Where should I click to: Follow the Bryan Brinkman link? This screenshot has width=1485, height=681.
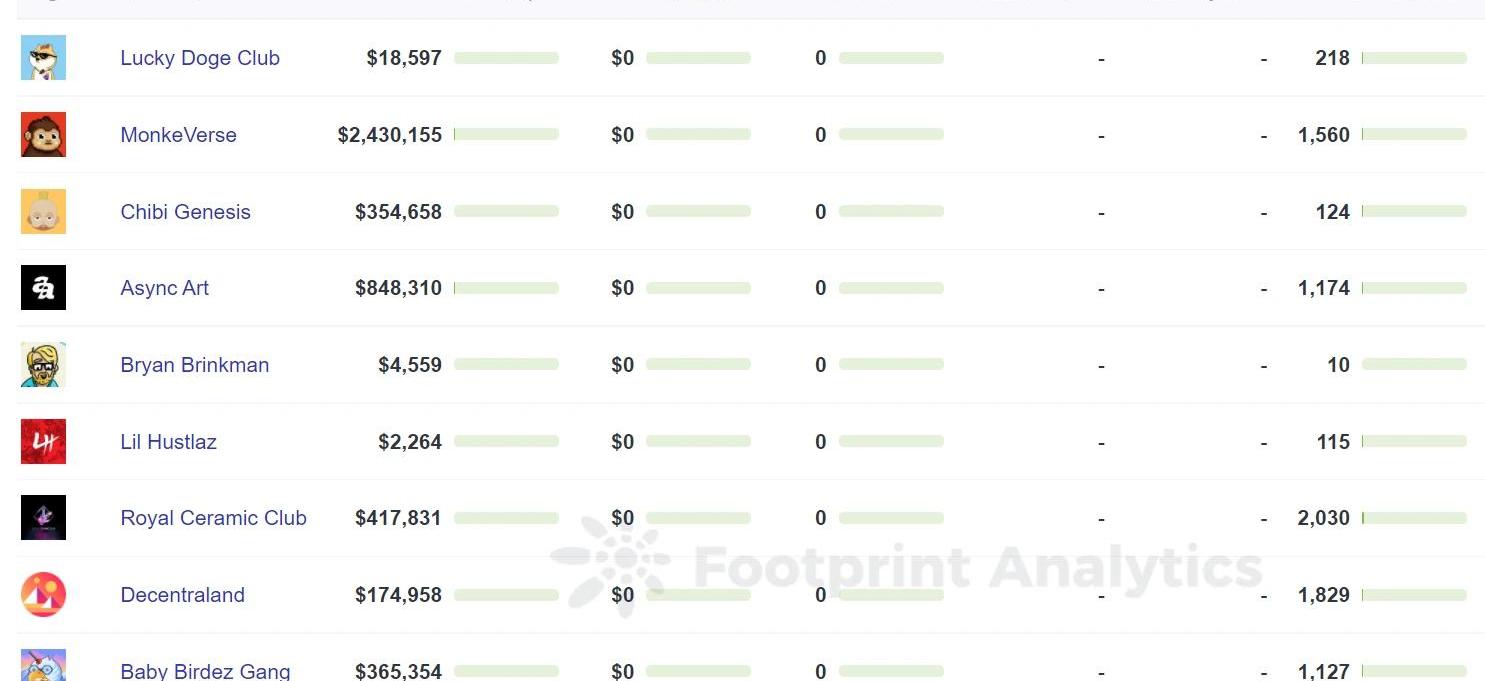point(194,365)
